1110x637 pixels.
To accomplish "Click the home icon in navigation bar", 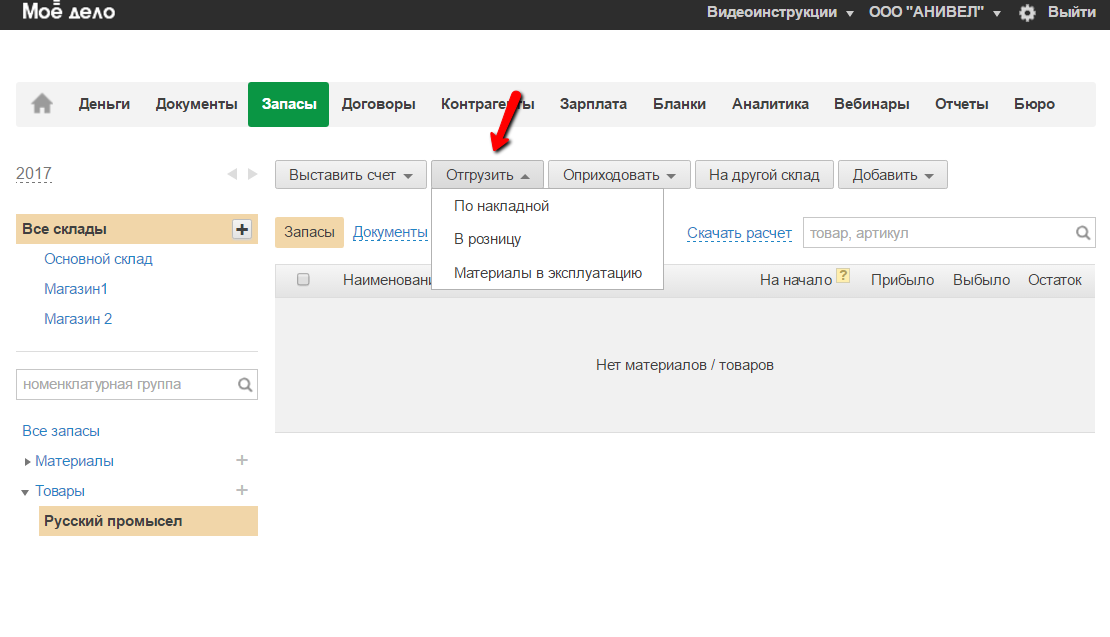I will point(42,104).
